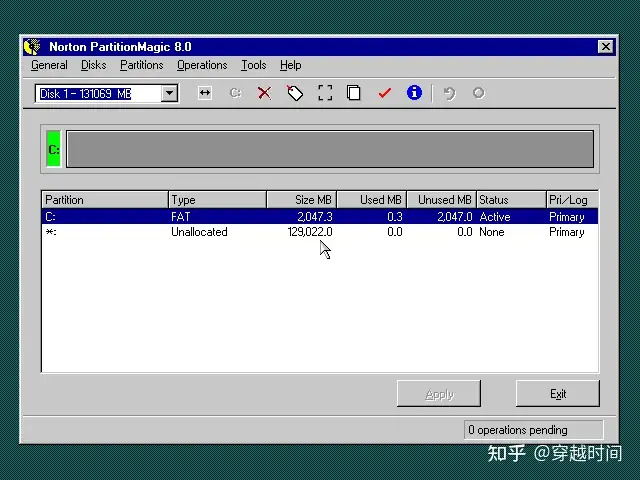This screenshot has width=640, height=480.
Task: Click the 0.3 used MB cell
Action: click(x=395, y=217)
